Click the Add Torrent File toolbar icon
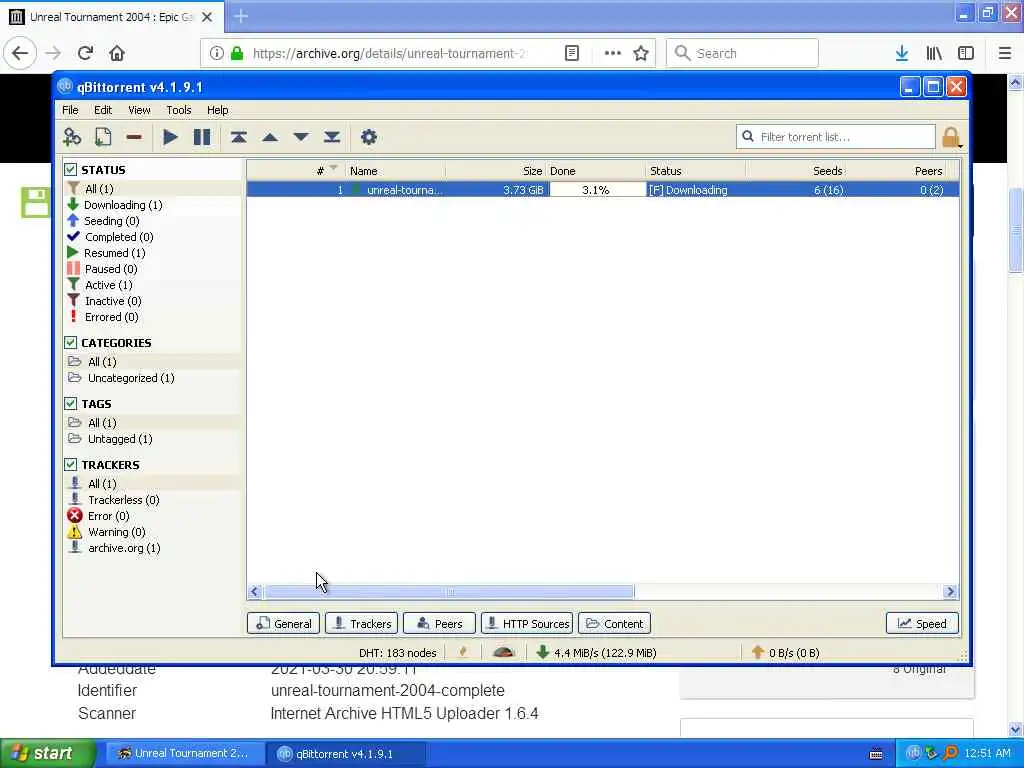The height and width of the screenshot is (768, 1024). click(103, 137)
